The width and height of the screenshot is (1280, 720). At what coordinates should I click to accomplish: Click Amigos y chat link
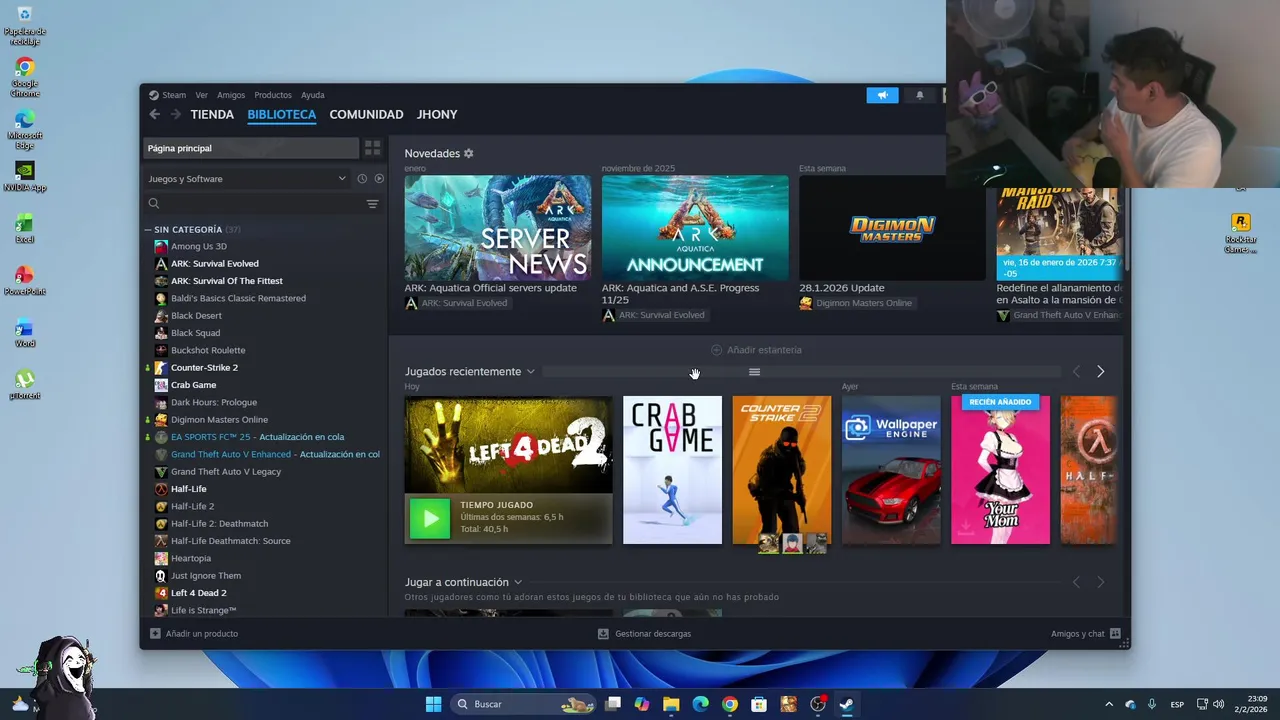tap(1078, 634)
